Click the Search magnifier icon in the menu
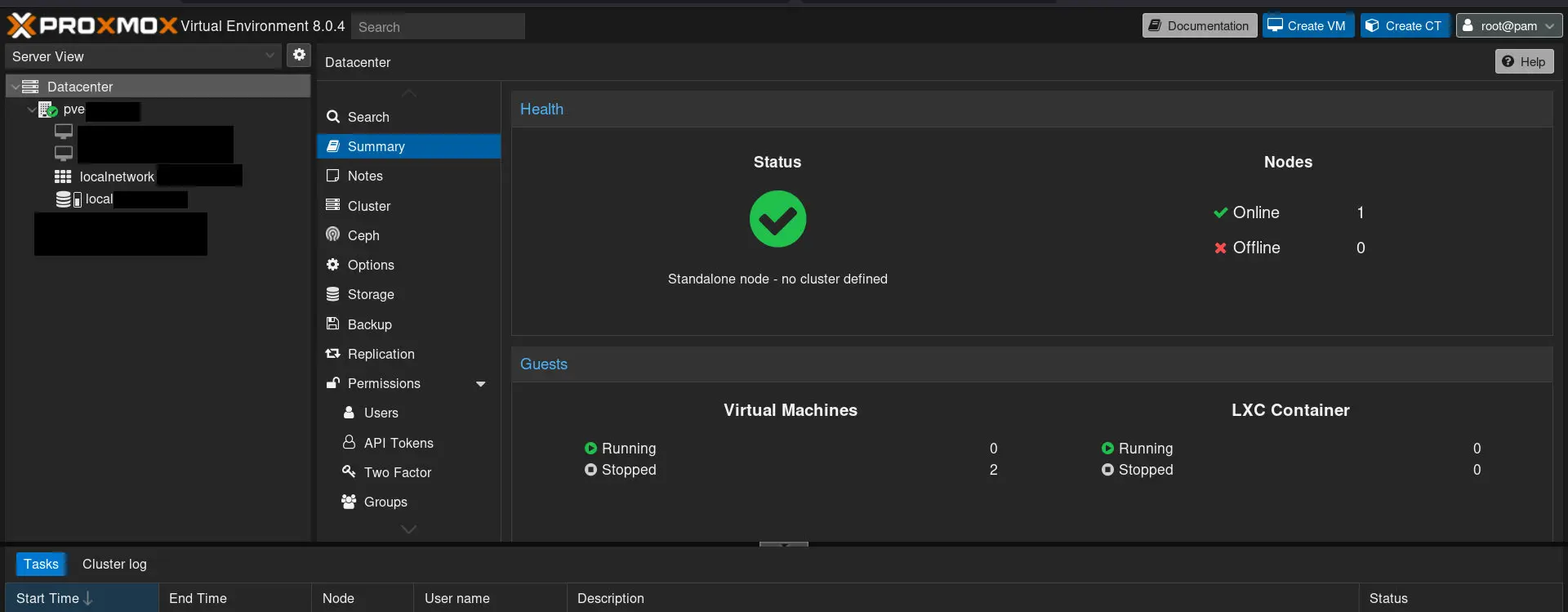The image size is (1568, 612). coord(333,117)
